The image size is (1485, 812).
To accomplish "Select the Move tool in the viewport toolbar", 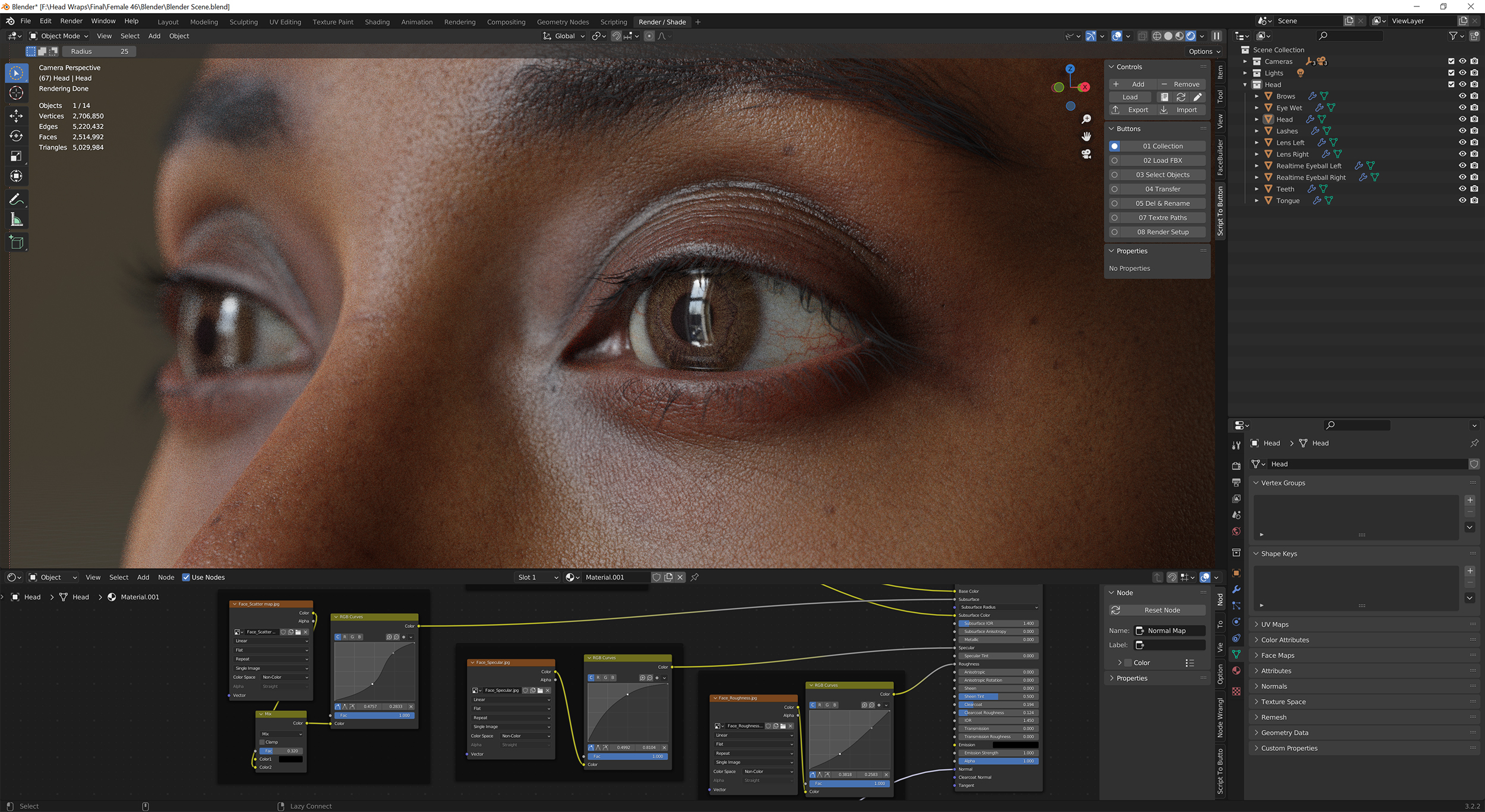I will (16, 116).
